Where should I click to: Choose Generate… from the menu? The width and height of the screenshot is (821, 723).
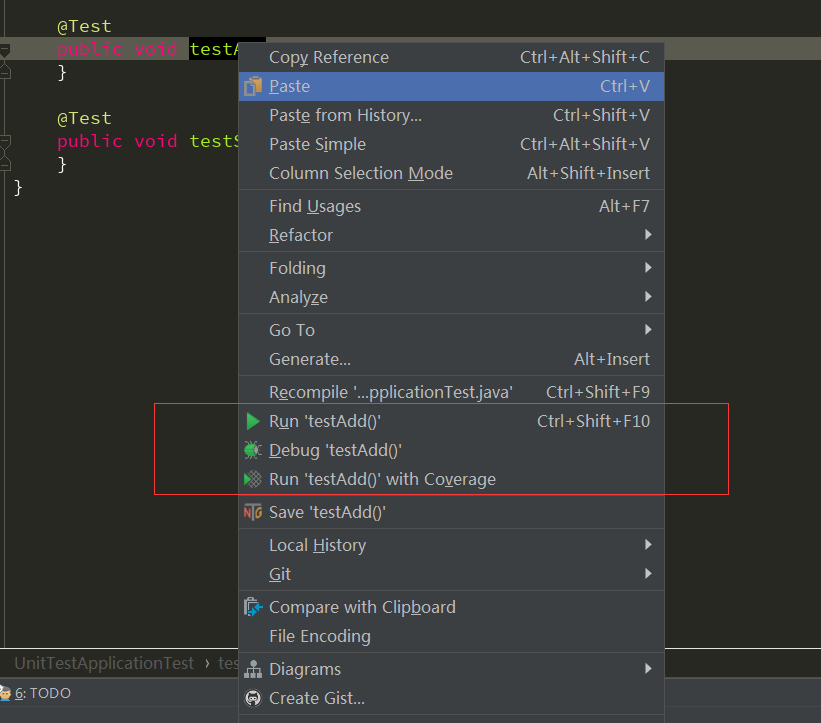click(x=451, y=359)
